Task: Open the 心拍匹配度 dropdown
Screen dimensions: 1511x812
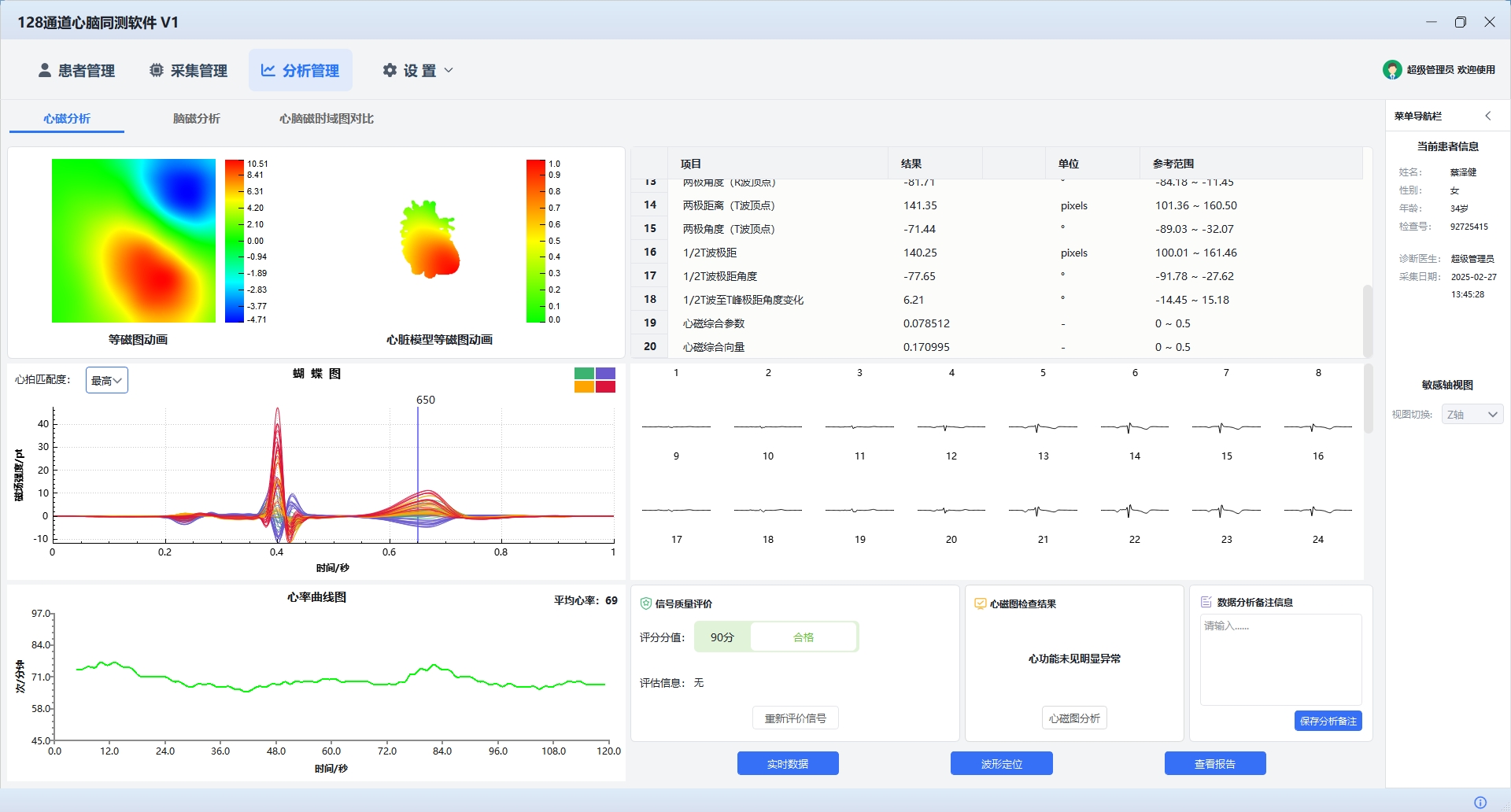Action: click(107, 380)
